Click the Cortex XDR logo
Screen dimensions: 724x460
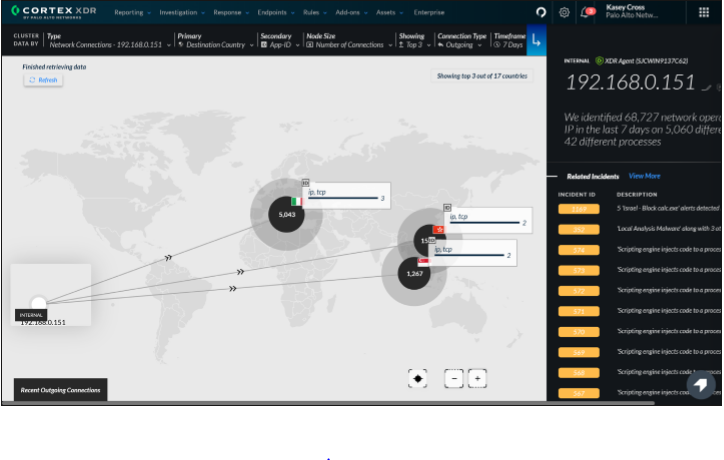coord(53,12)
